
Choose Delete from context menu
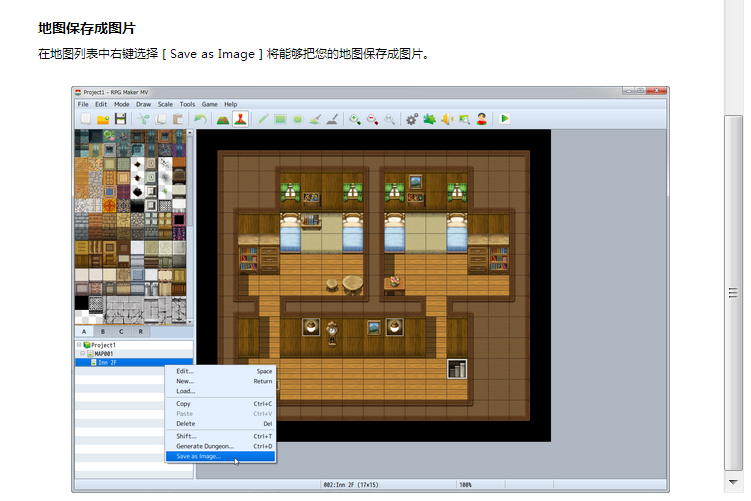click(220, 424)
